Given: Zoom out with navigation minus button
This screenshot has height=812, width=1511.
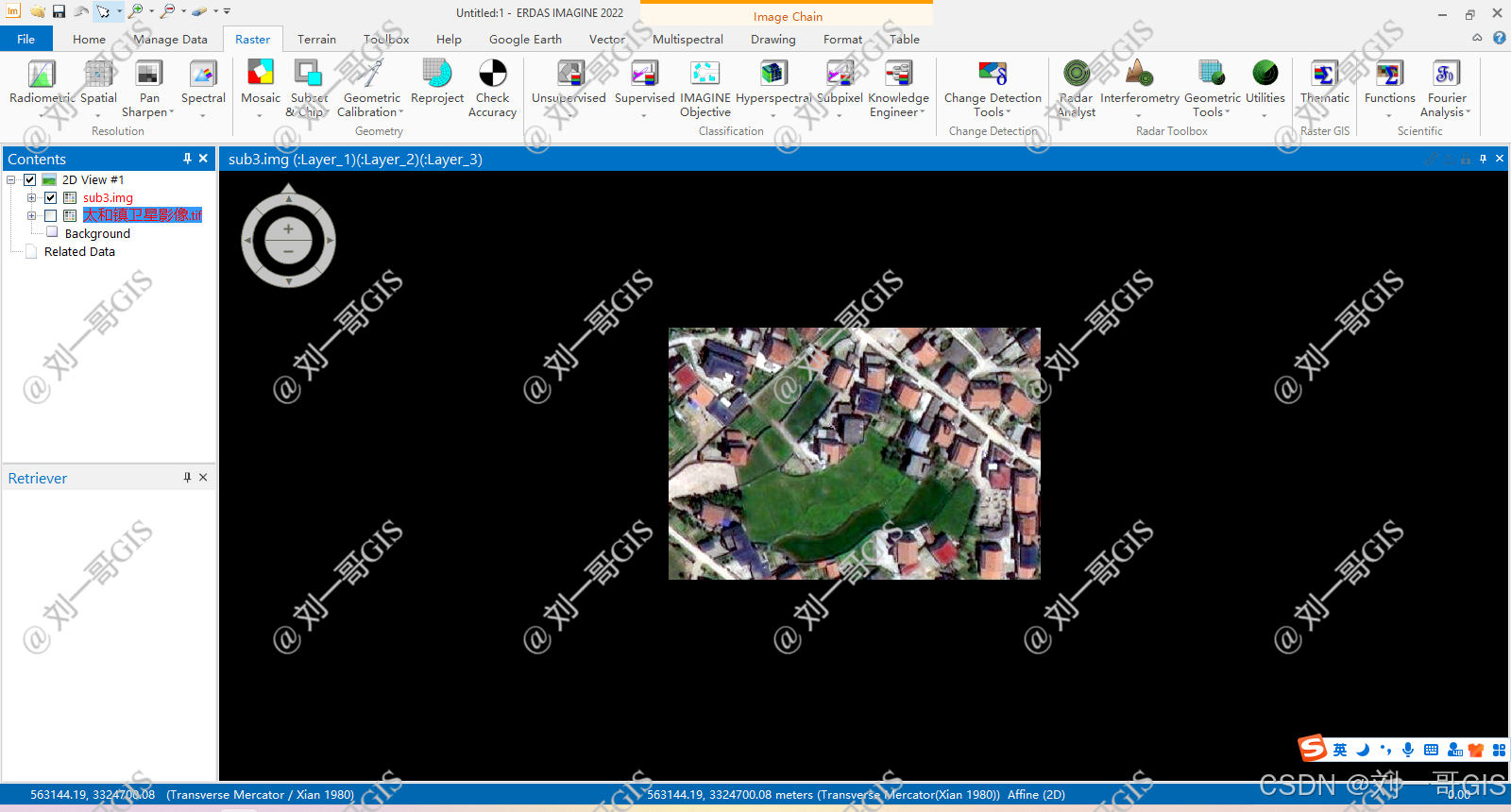Looking at the screenshot, I should [x=288, y=251].
